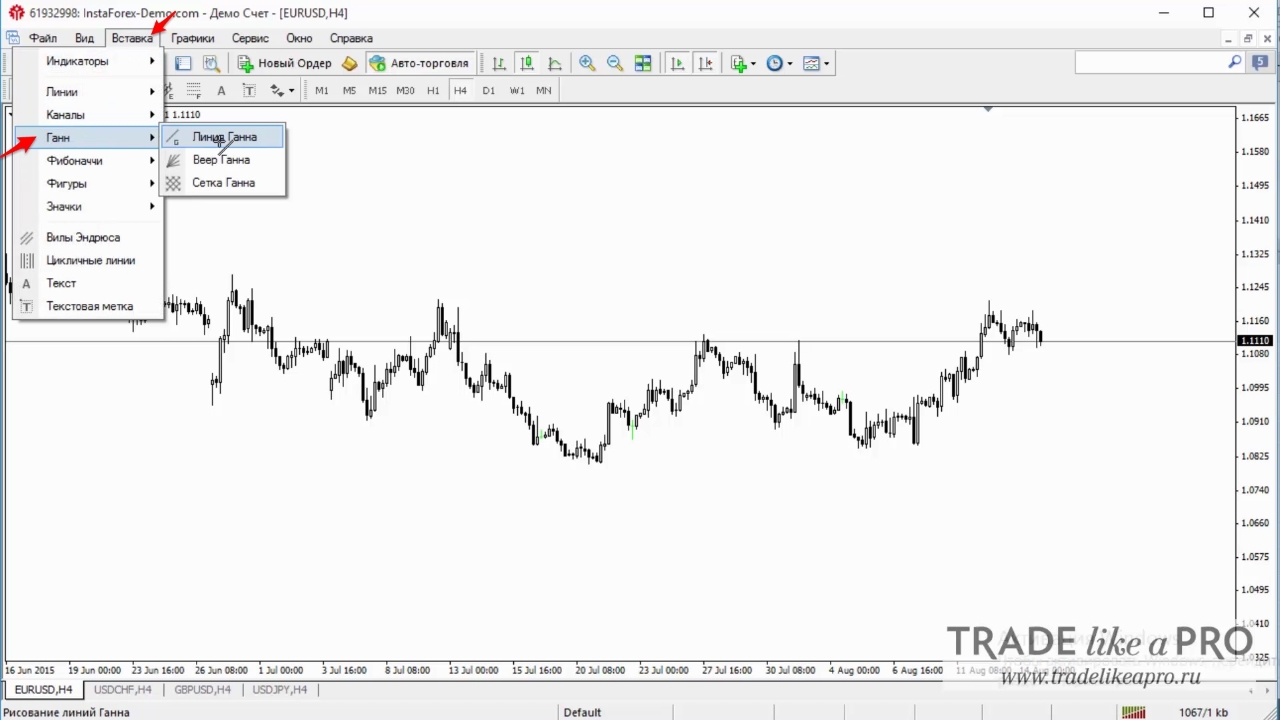This screenshot has width=1280, height=720.
Task: Switch chart to bar chart view
Action: [x=499, y=63]
